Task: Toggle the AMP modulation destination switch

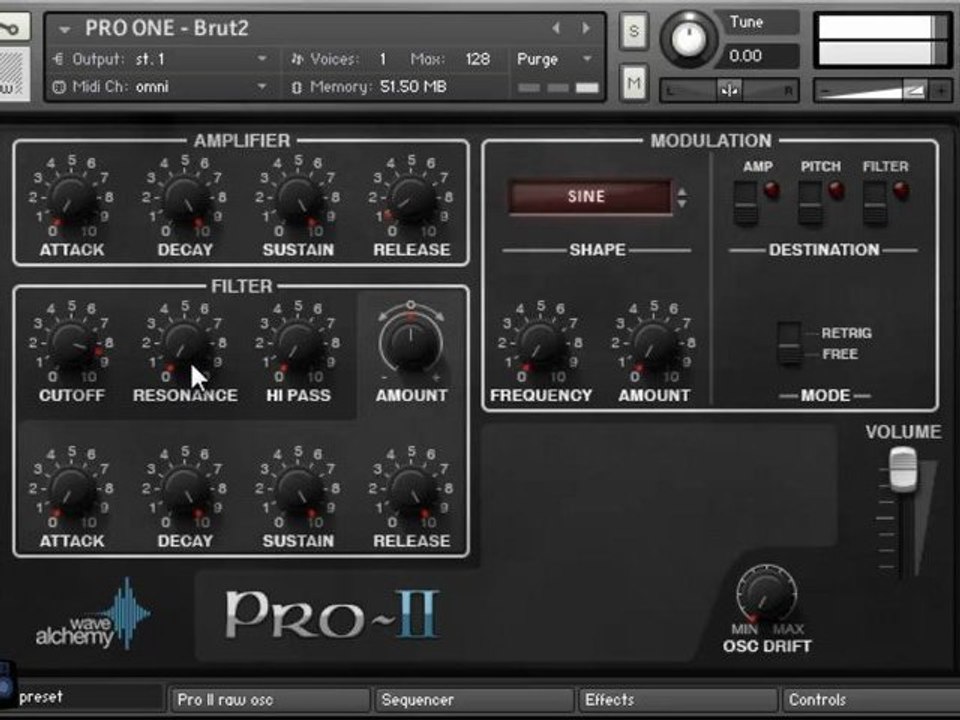Action: 746,202
